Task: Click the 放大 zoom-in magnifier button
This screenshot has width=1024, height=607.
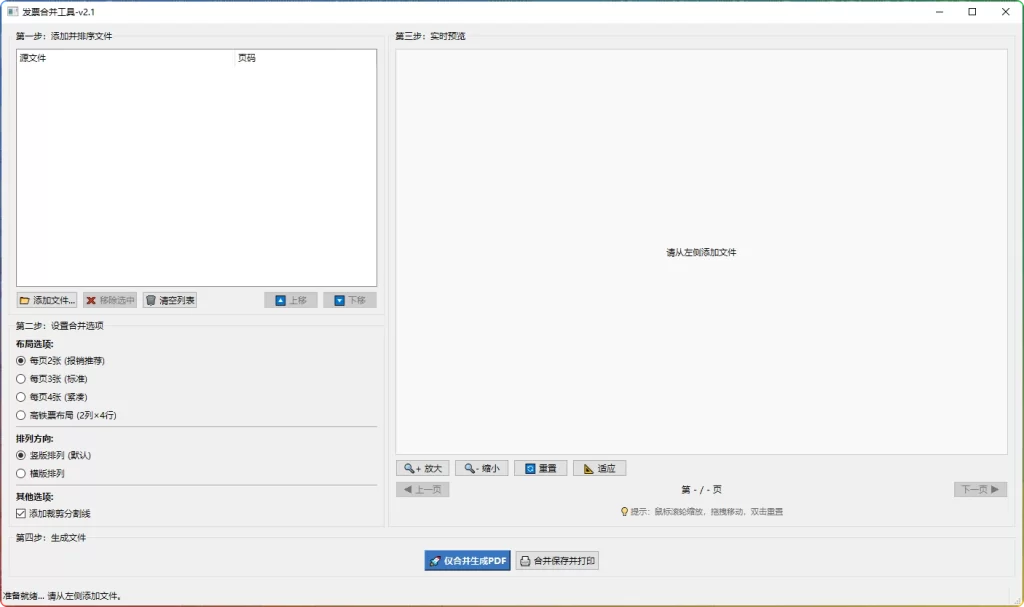Action: (x=422, y=468)
